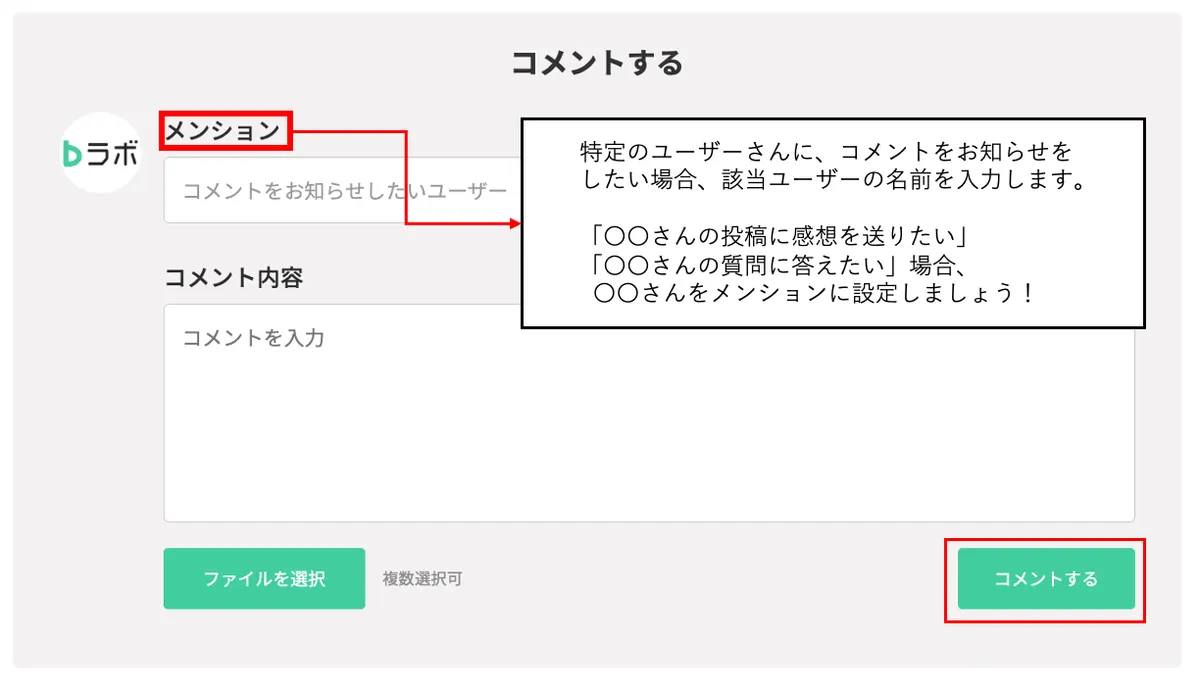Click the メンション label outlined in red
Image resolution: width=1200 pixels, height=682 pixels.
[227, 131]
